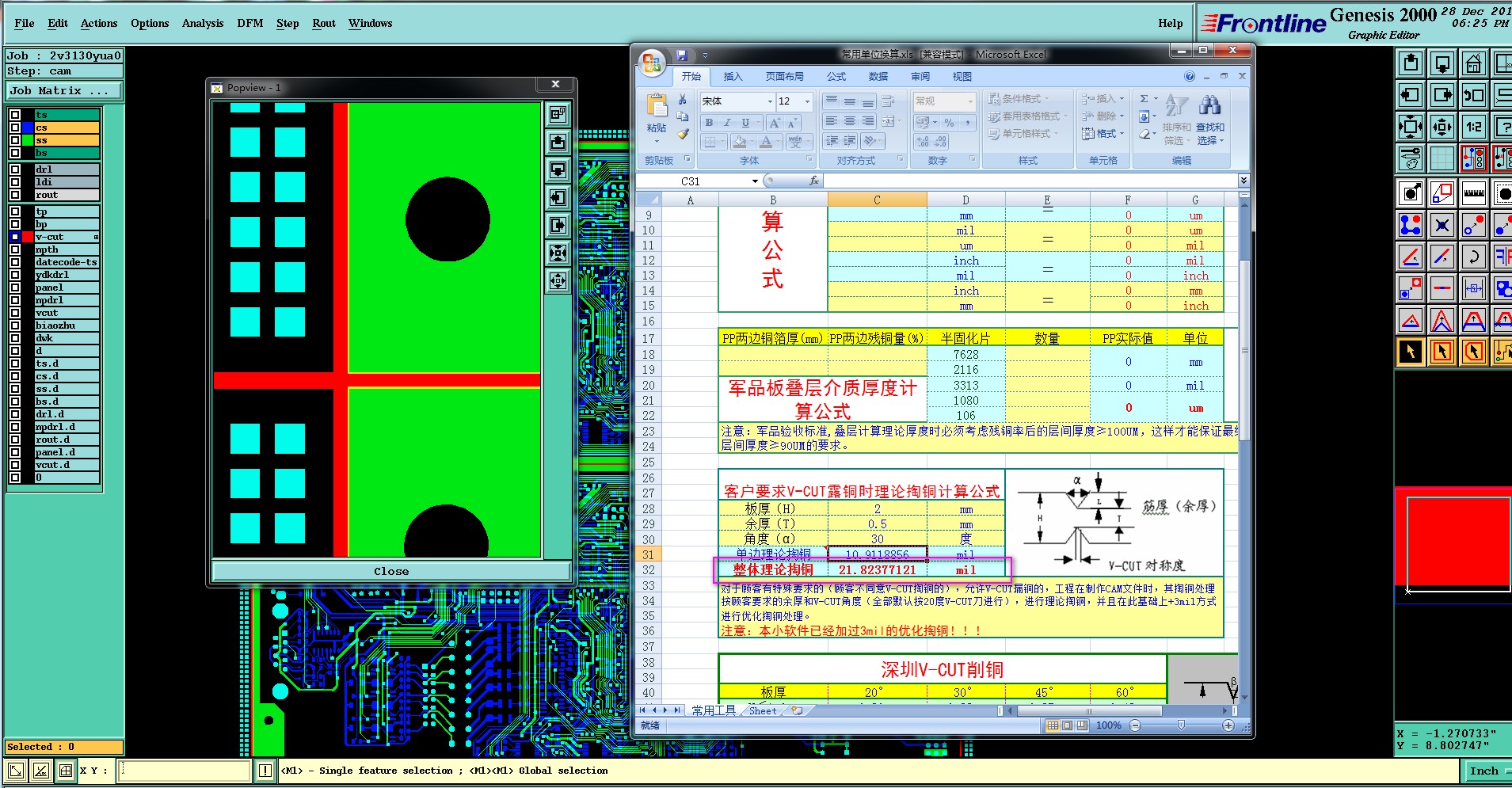Image resolution: width=1512 pixels, height=788 pixels.
Task: Toggle the checkbox for layer drl
Action: pyautogui.click(x=15, y=169)
